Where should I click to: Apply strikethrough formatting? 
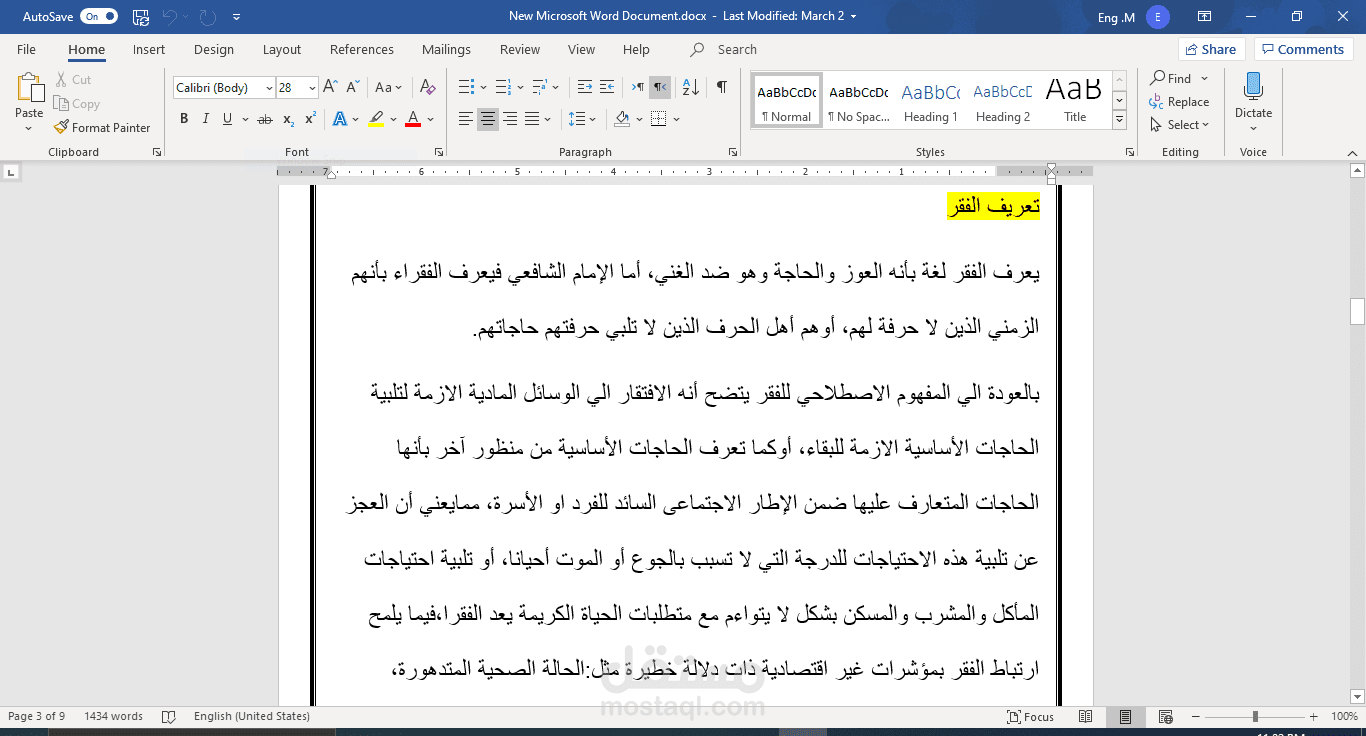pos(264,119)
